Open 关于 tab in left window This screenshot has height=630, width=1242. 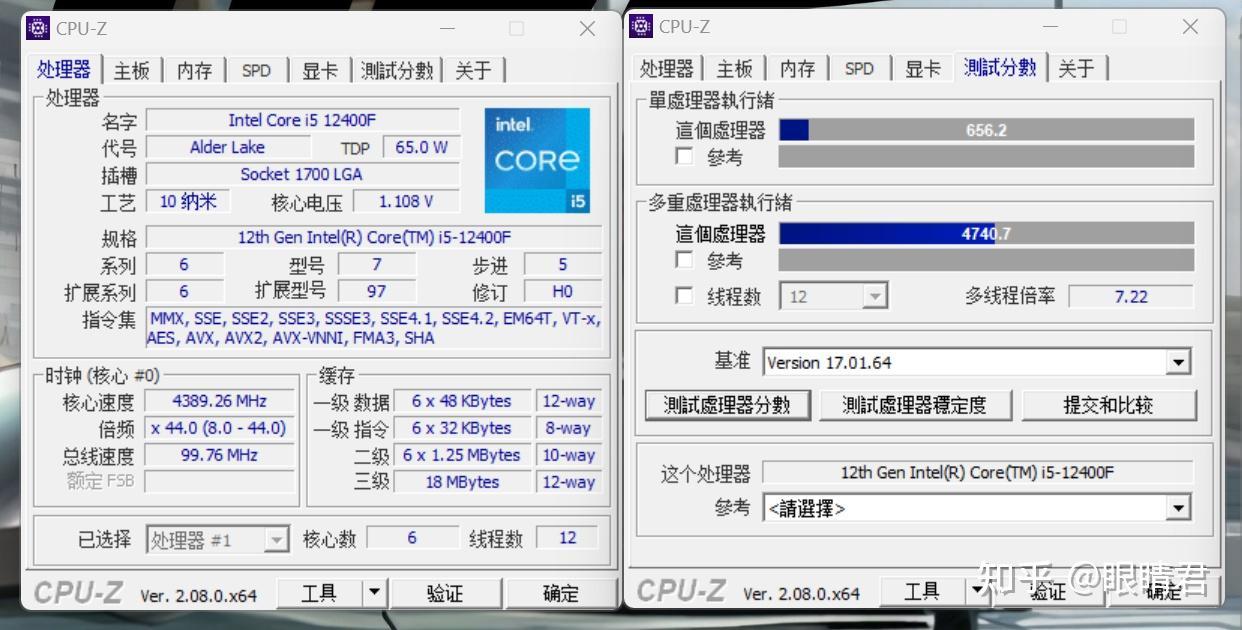coord(473,70)
